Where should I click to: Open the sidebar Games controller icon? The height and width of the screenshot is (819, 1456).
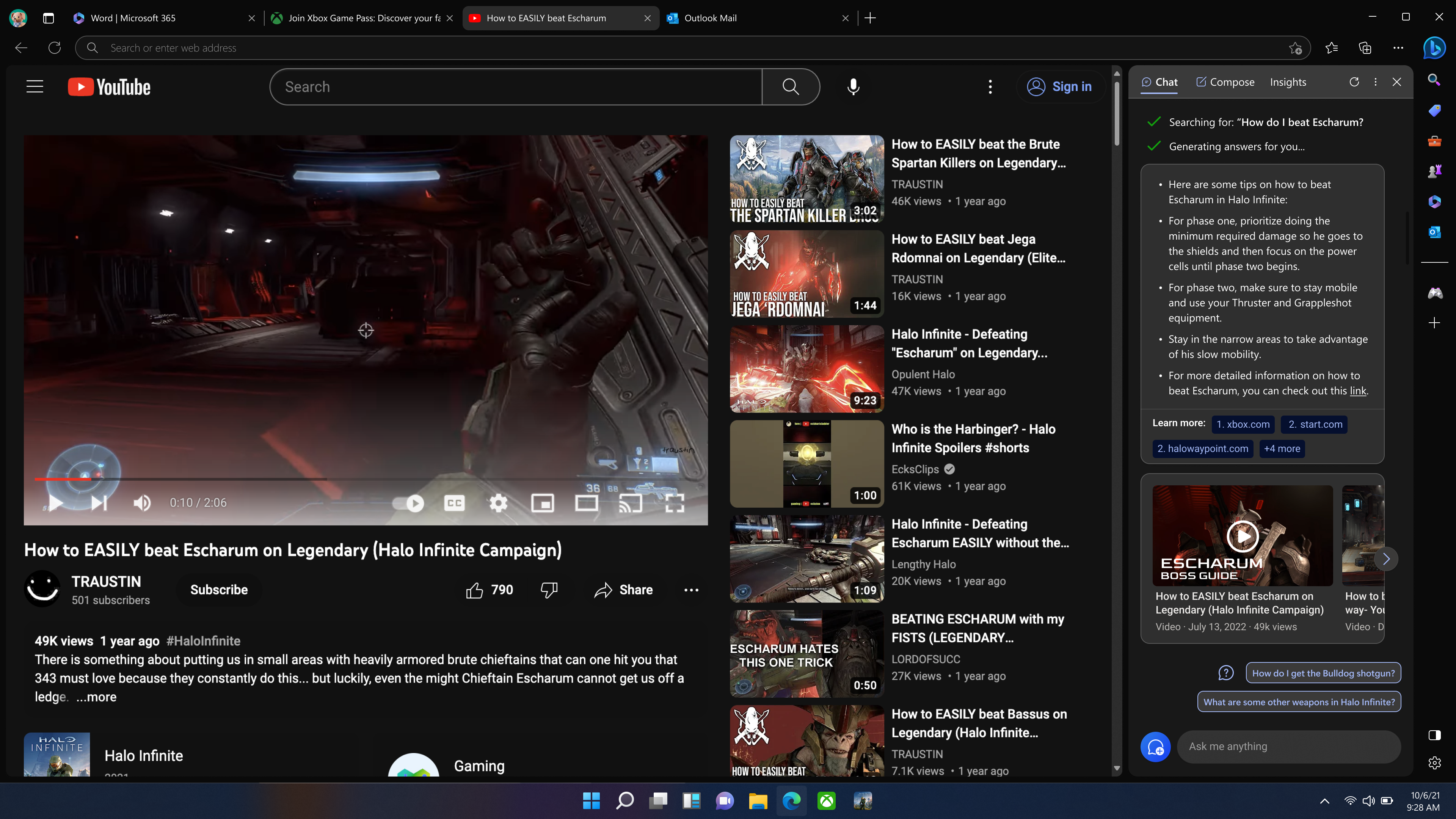point(1434,293)
